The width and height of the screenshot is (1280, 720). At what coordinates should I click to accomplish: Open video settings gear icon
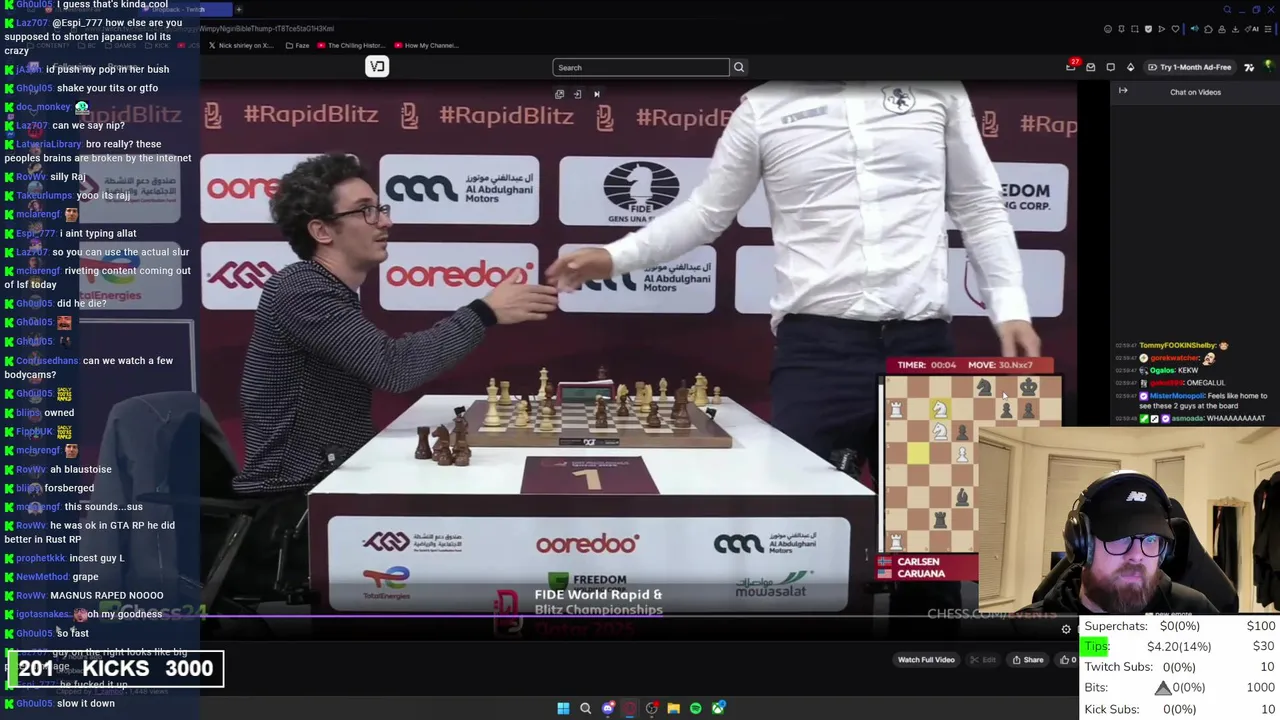pyautogui.click(x=1066, y=629)
